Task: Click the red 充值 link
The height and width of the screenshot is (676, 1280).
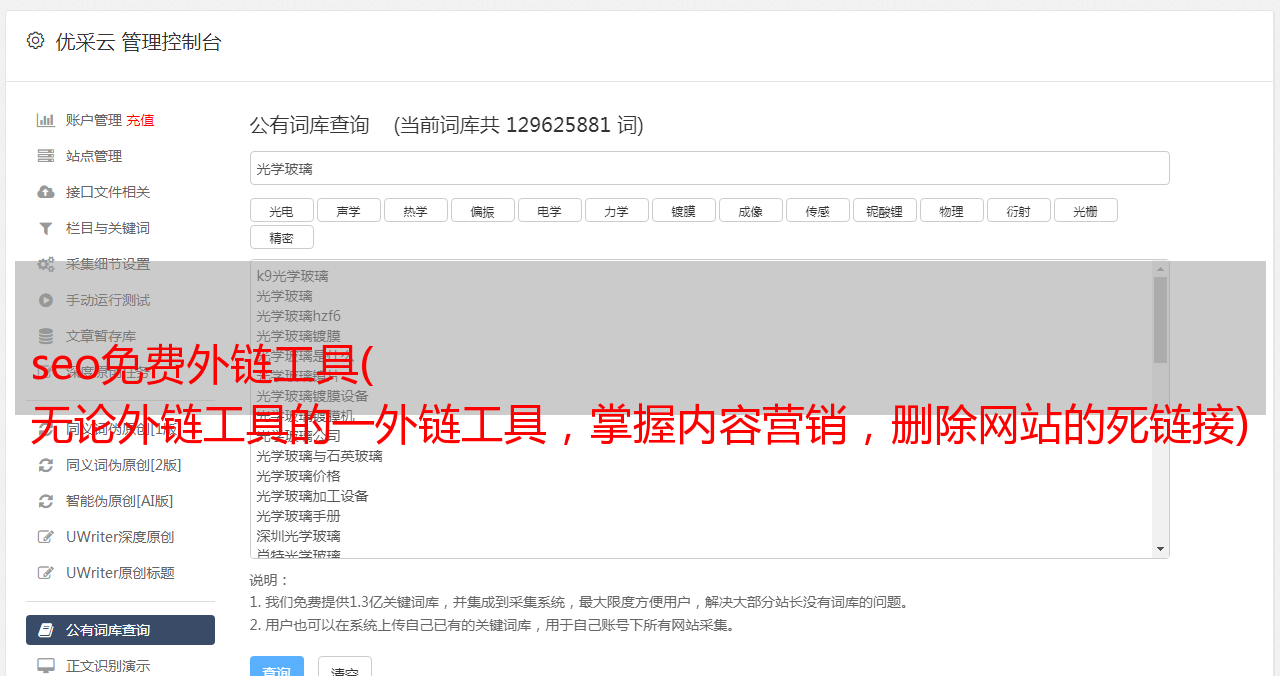Action: click(x=140, y=120)
